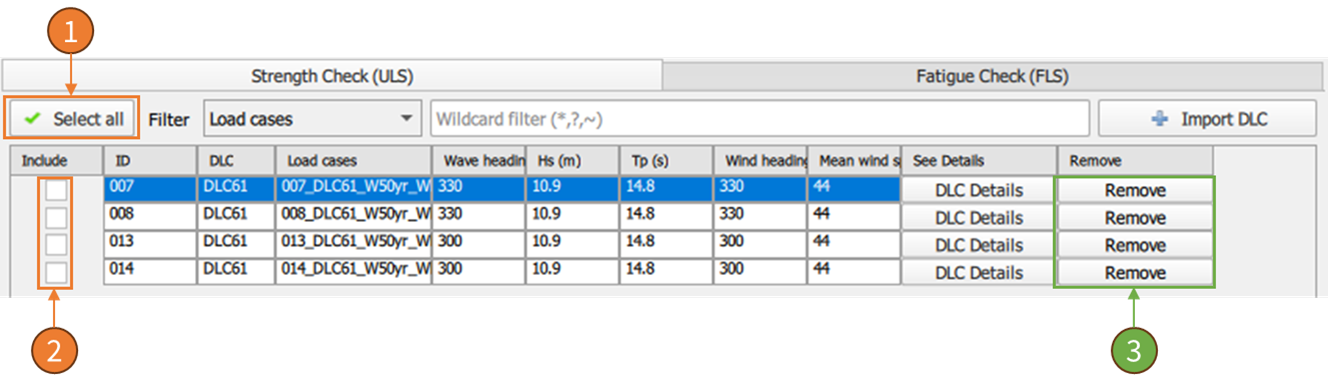Click the Remove column header
The height and width of the screenshot is (391, 1328).
point(1135,160)
